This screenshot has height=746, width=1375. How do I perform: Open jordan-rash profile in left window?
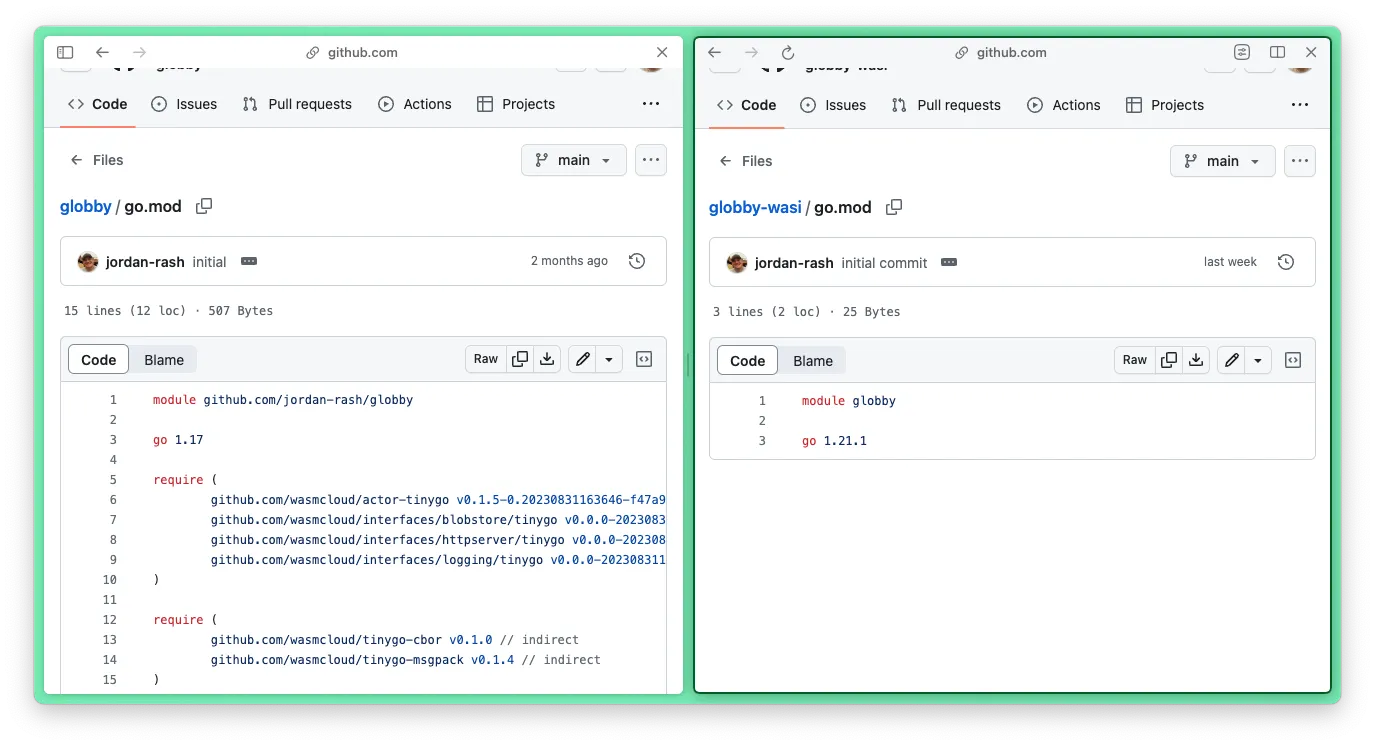[145, 261]
